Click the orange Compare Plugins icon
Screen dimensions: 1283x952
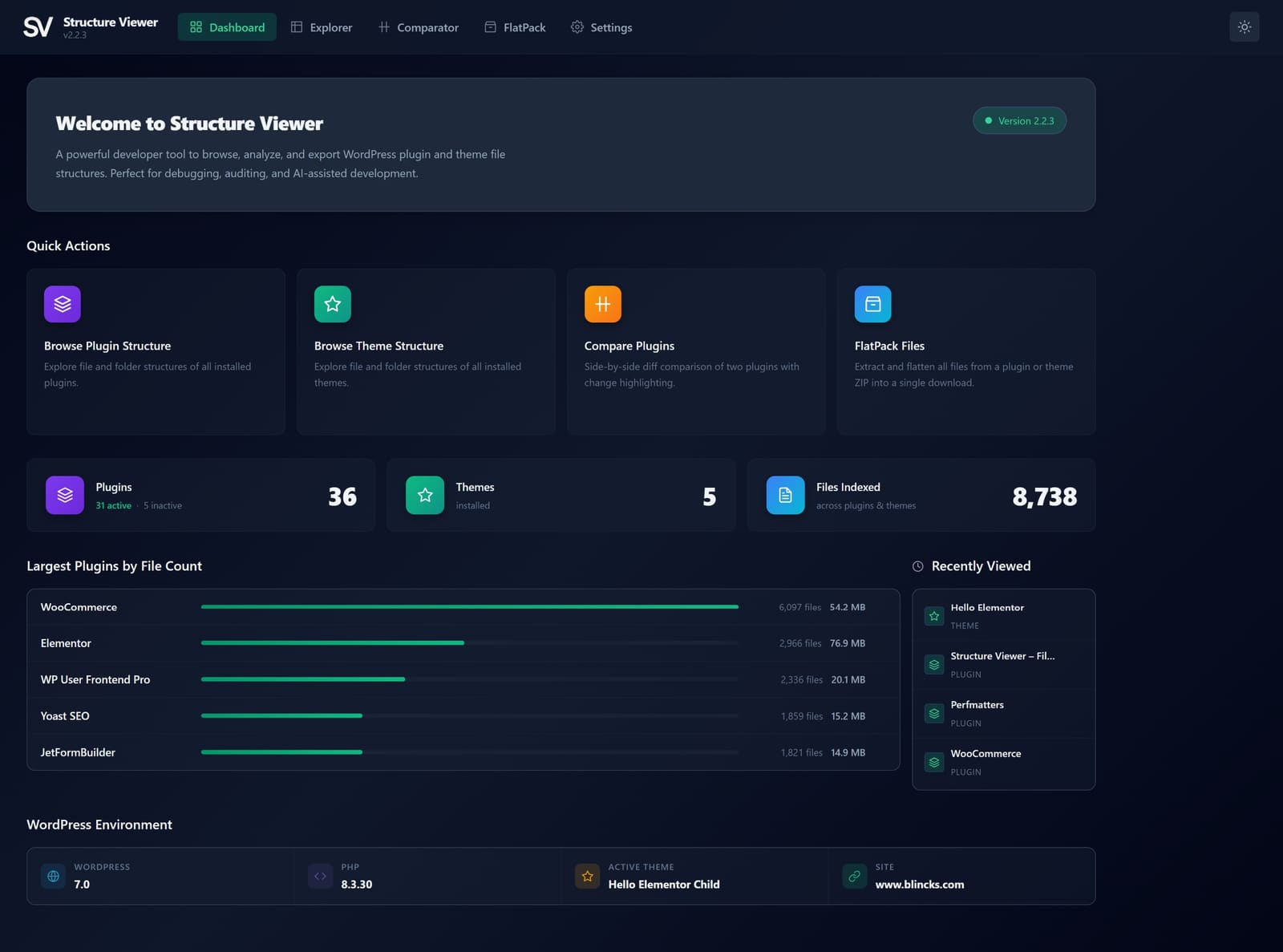pyautogui.click(x=603, y=304)
